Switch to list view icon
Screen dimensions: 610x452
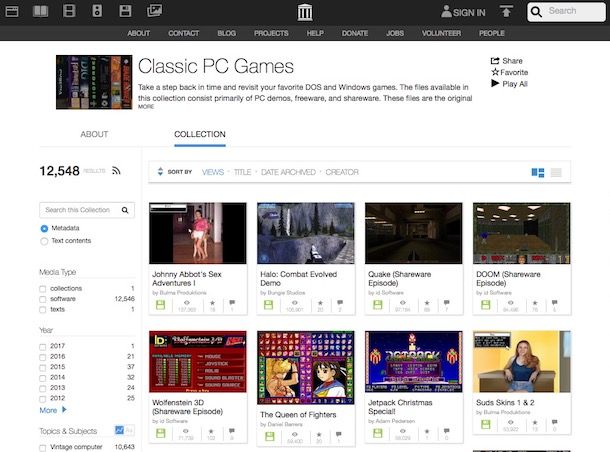[556, 172]
